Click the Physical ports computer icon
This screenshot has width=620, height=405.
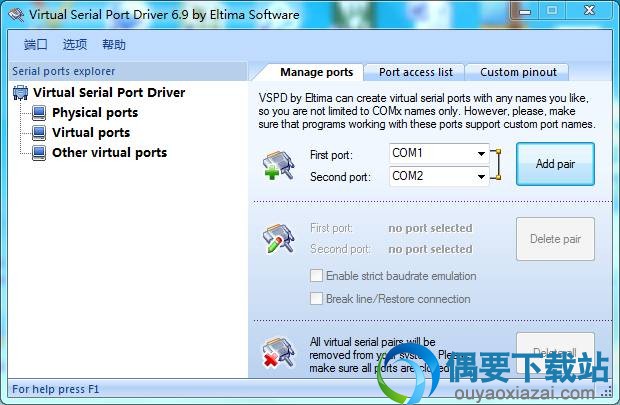point(39,113)
